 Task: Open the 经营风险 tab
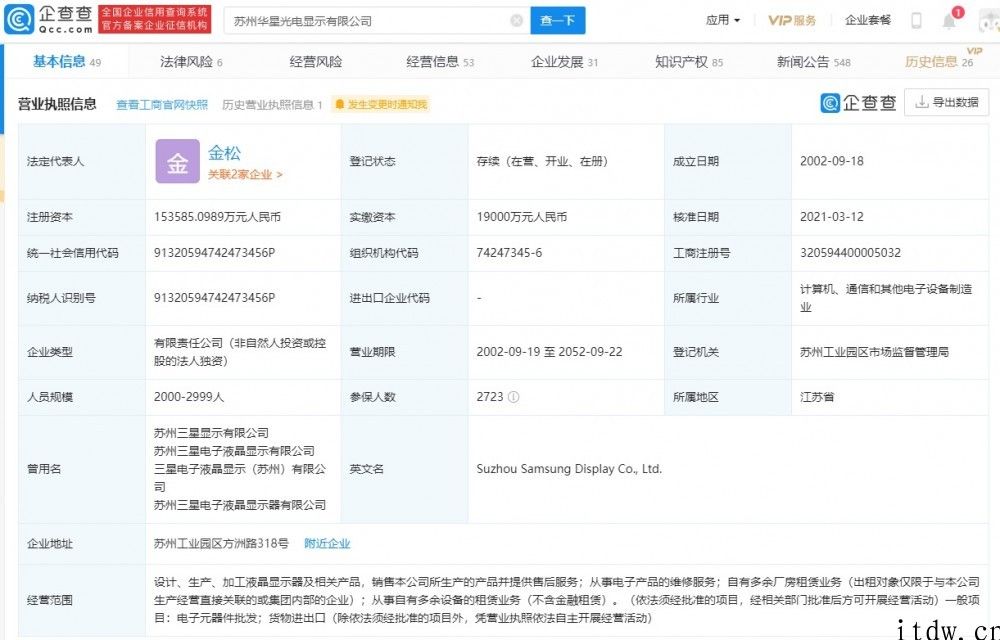click(x=316, y=62)
